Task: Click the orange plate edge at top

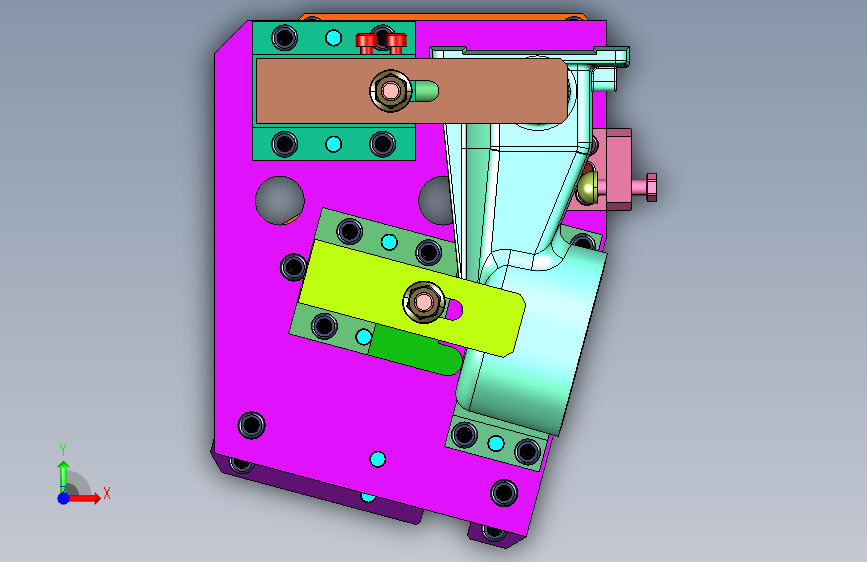Action: pos(442,17)
